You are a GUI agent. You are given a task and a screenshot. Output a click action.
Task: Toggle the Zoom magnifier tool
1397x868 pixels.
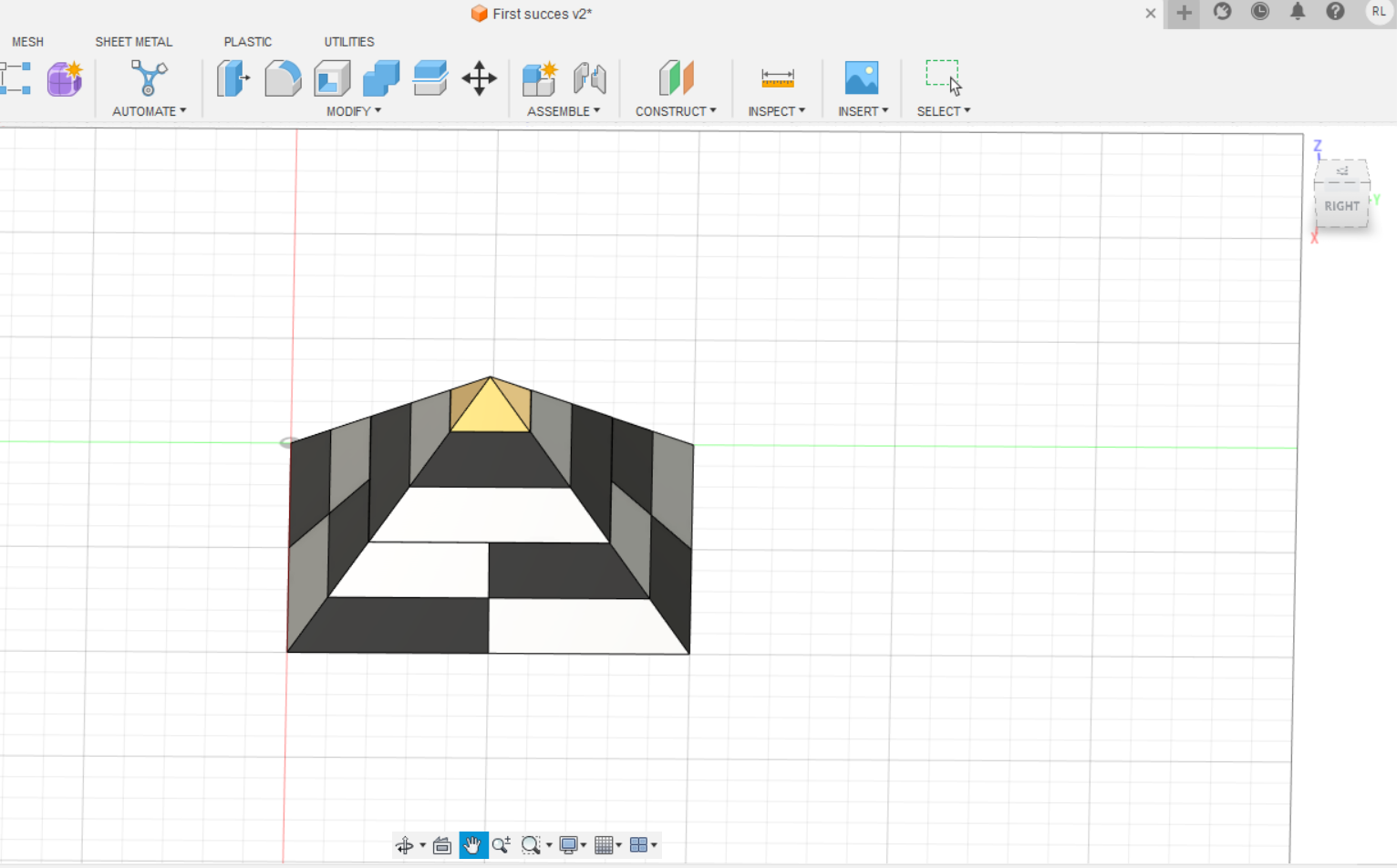pyautogui.click(x=501, y=845)
